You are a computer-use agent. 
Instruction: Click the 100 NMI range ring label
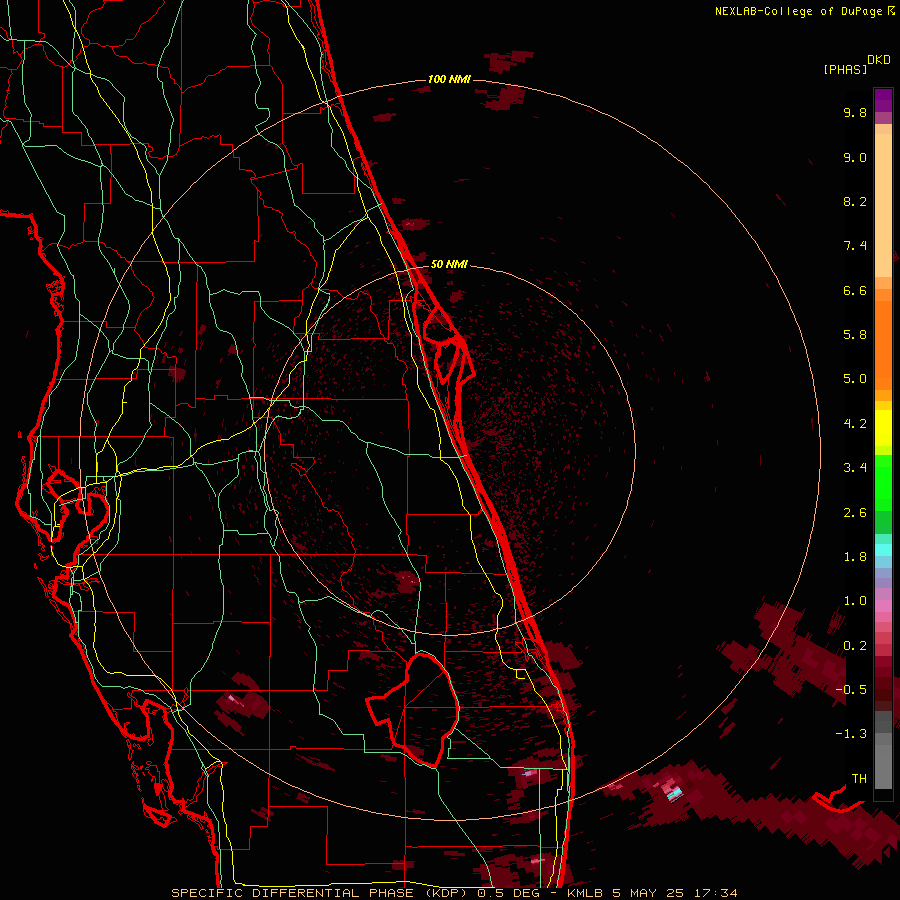[x=449, y=79]
